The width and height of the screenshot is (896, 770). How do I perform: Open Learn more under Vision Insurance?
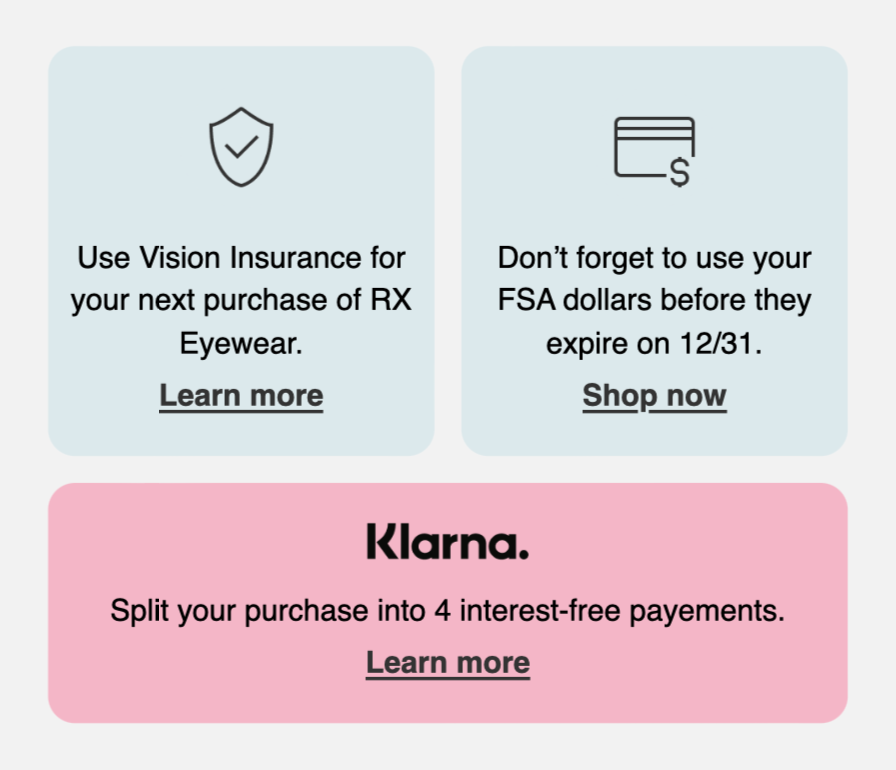[241, 396]
